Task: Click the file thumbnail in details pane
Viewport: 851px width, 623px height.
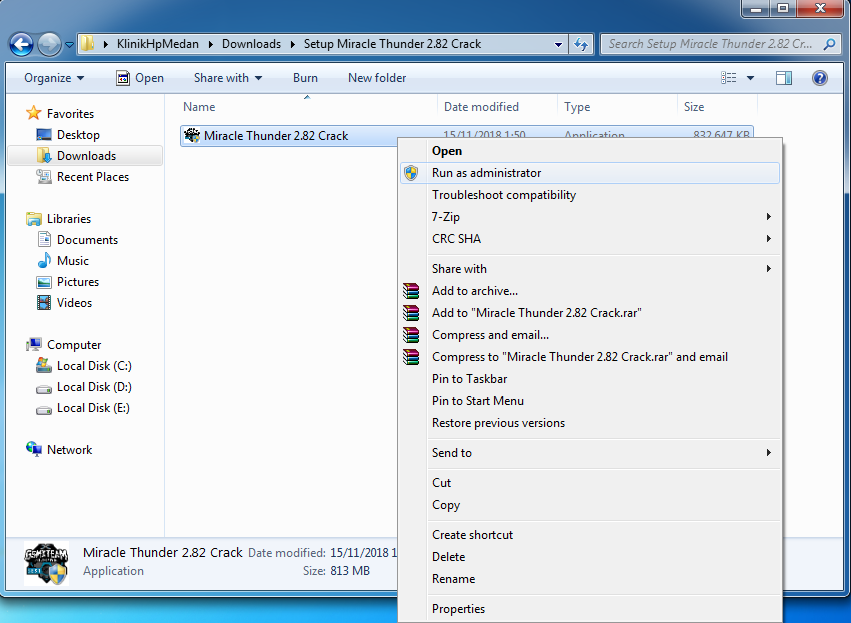Action: (47, 563)
